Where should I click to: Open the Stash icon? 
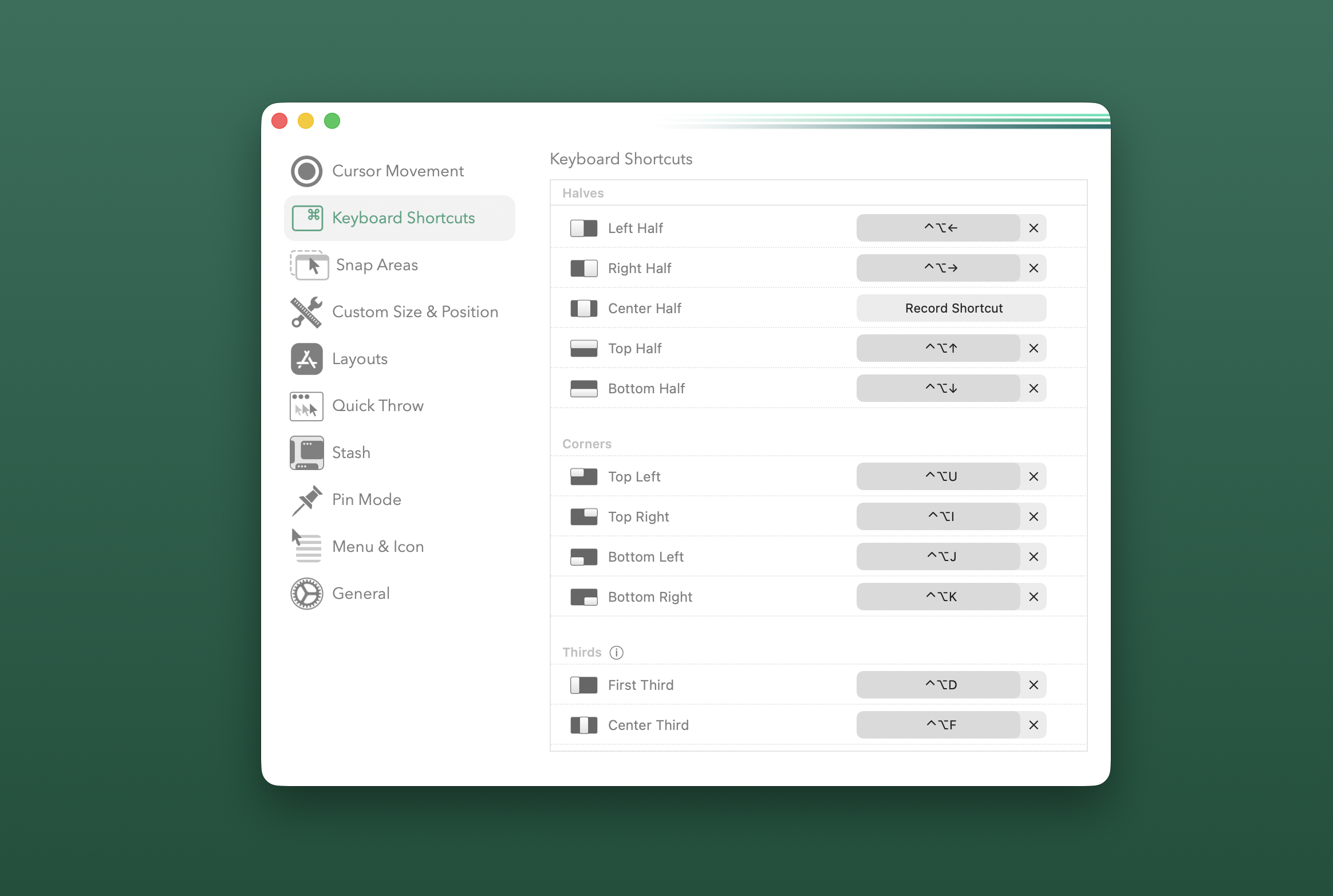click(x=306, y=453)
